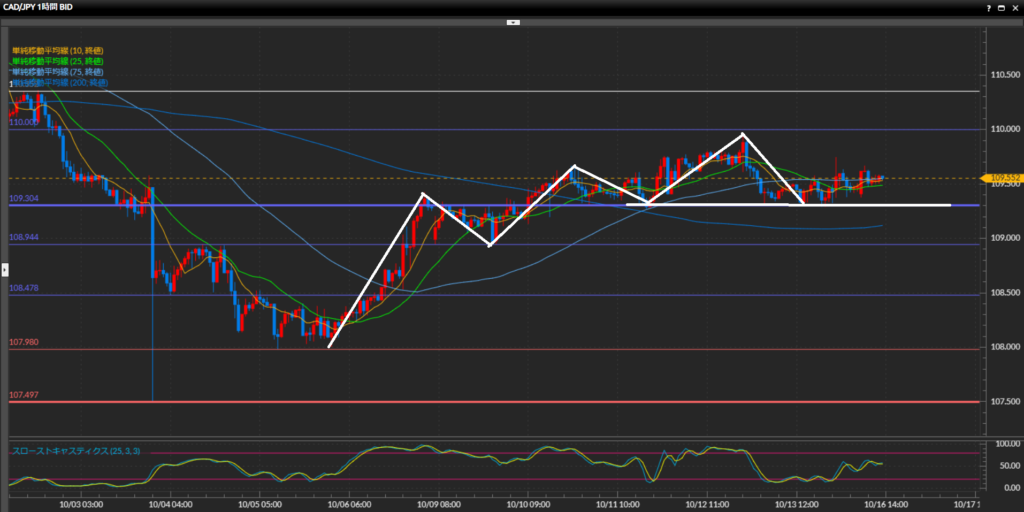Maximize the chart window
This screenshot has height=512, width=1024.
(x=1000, y=7)
